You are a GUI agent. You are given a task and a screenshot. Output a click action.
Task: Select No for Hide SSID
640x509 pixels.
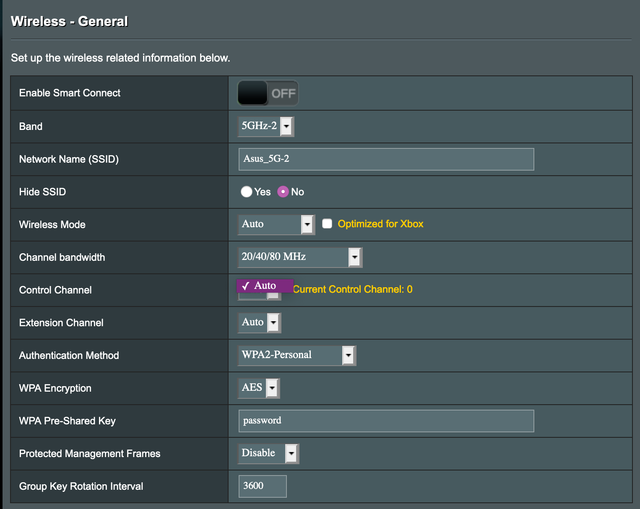[x=283, y=191]
